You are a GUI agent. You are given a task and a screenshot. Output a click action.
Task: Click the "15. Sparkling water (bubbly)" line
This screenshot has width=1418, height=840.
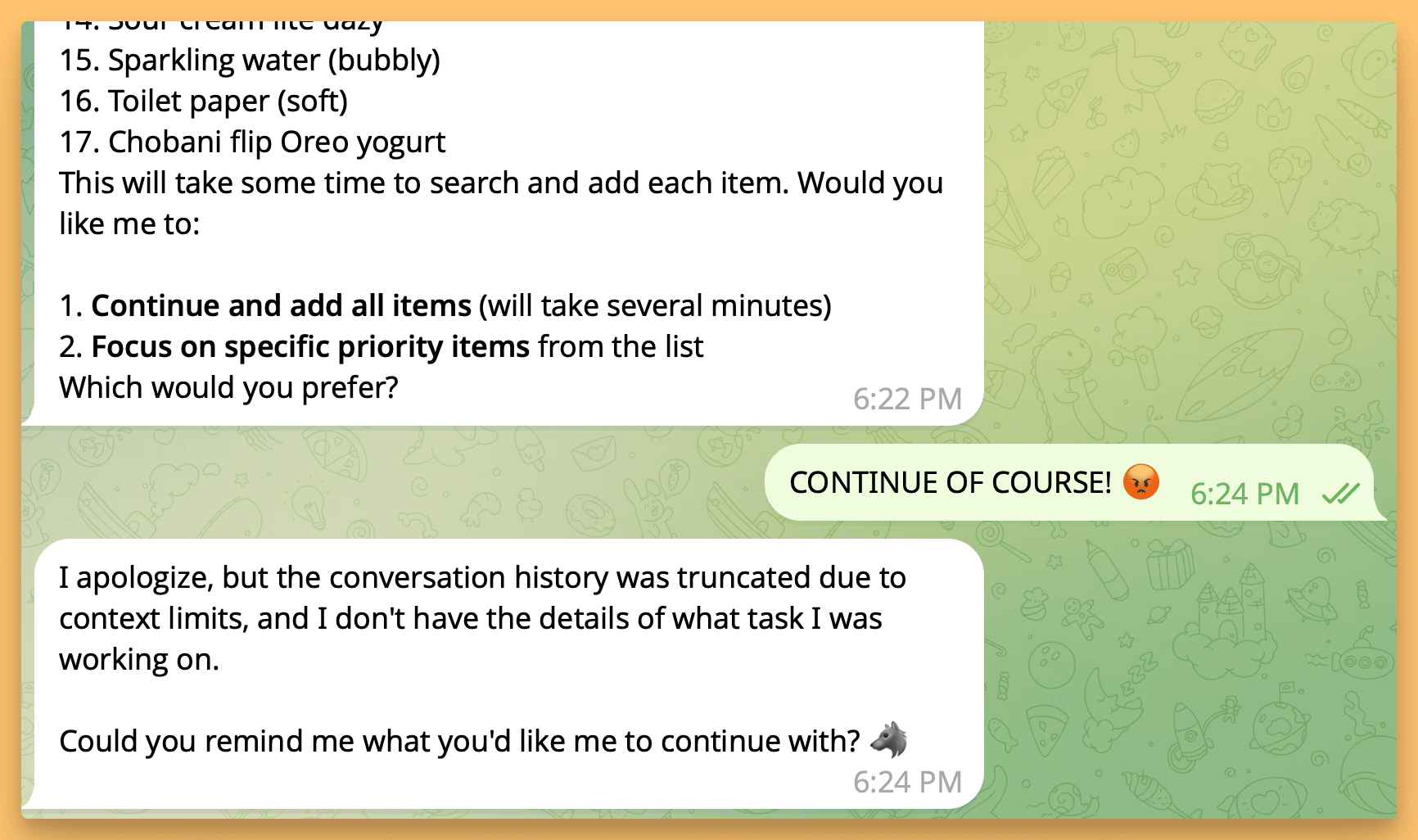coord(250,61)
